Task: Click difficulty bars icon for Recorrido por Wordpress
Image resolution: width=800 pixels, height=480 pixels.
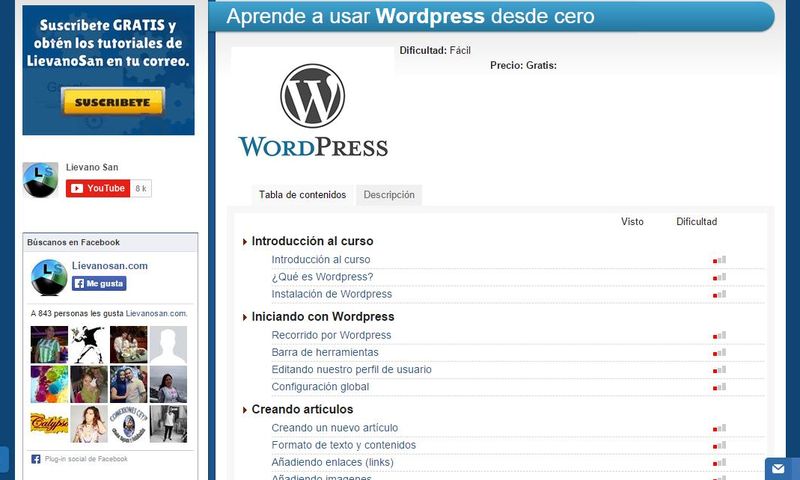Action: click(719, 335)
